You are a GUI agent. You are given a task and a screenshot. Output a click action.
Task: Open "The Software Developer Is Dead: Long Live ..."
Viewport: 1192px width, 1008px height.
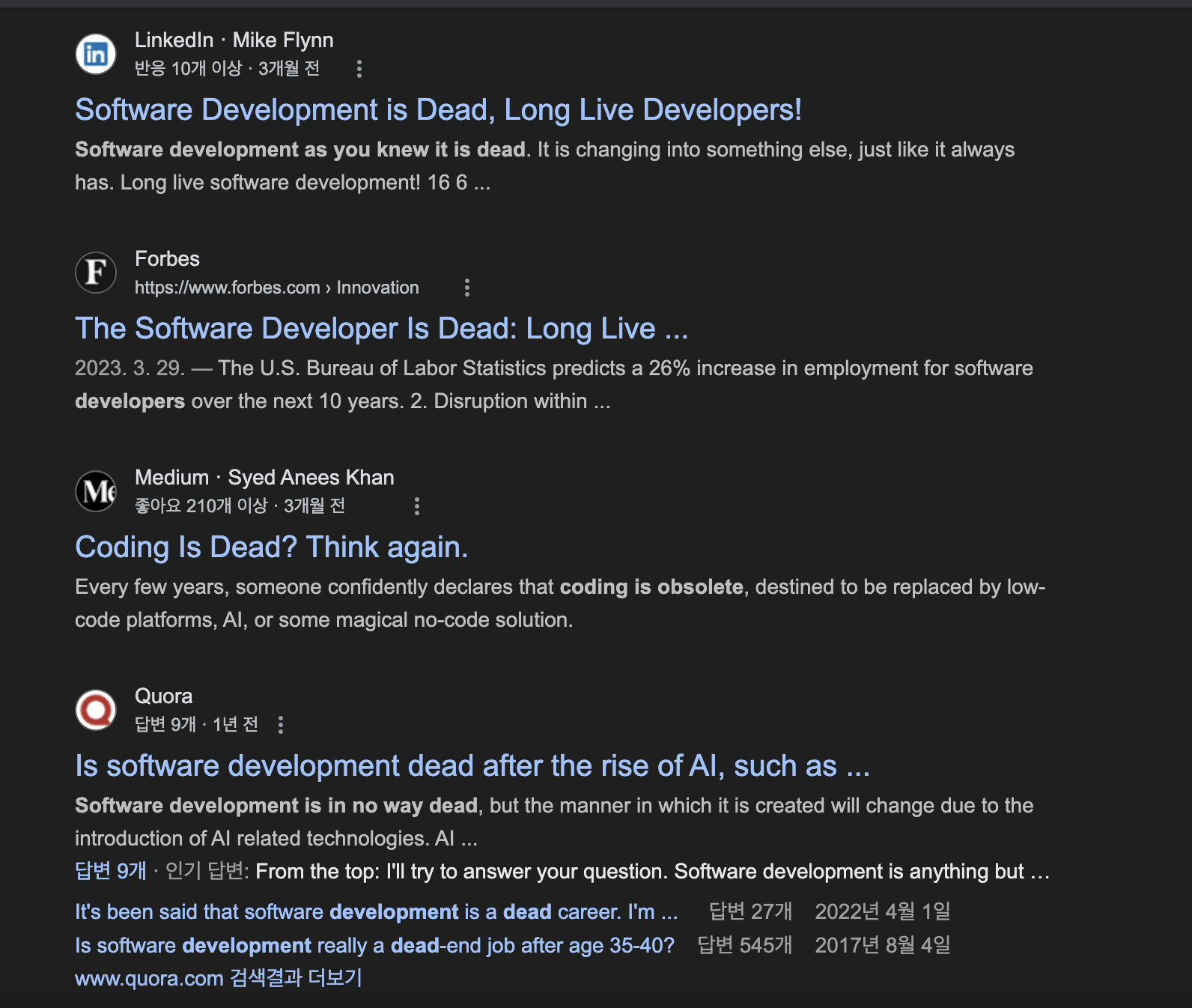(x=381, y=329)
